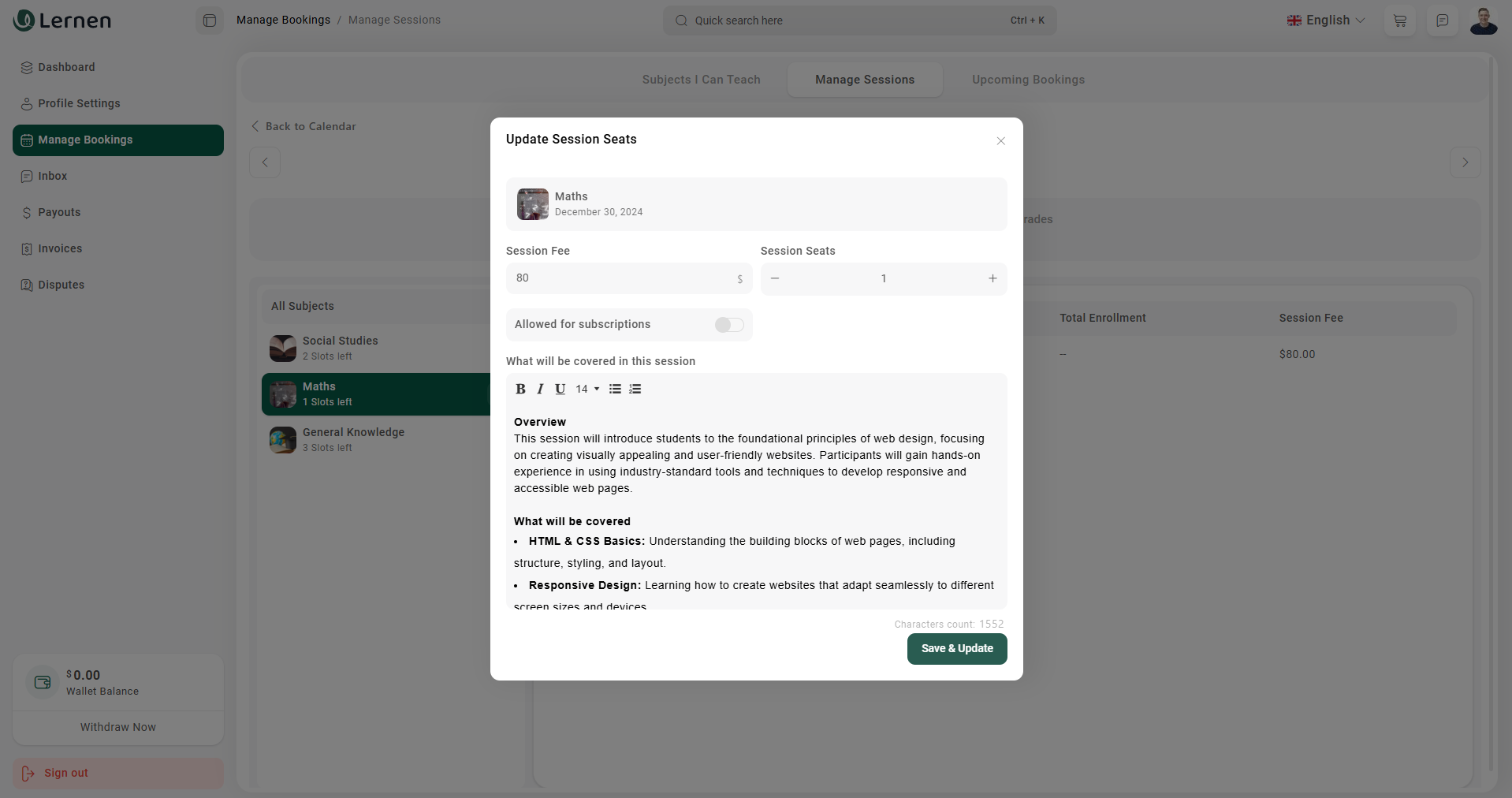
Task: Open Subjects I Can Teach tab
Action: pyautogui.click(x=701, y=80)
